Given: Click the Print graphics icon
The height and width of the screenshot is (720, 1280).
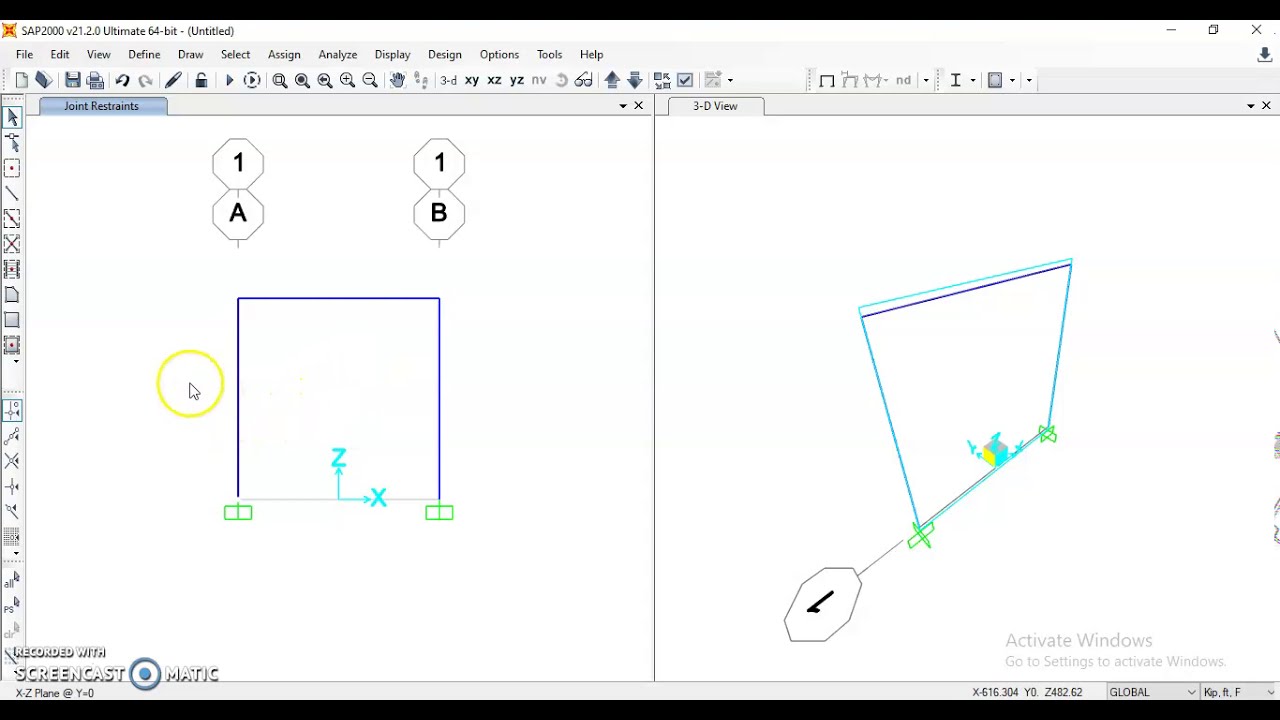Looking at the screenshot, I should tap(96, 80).
